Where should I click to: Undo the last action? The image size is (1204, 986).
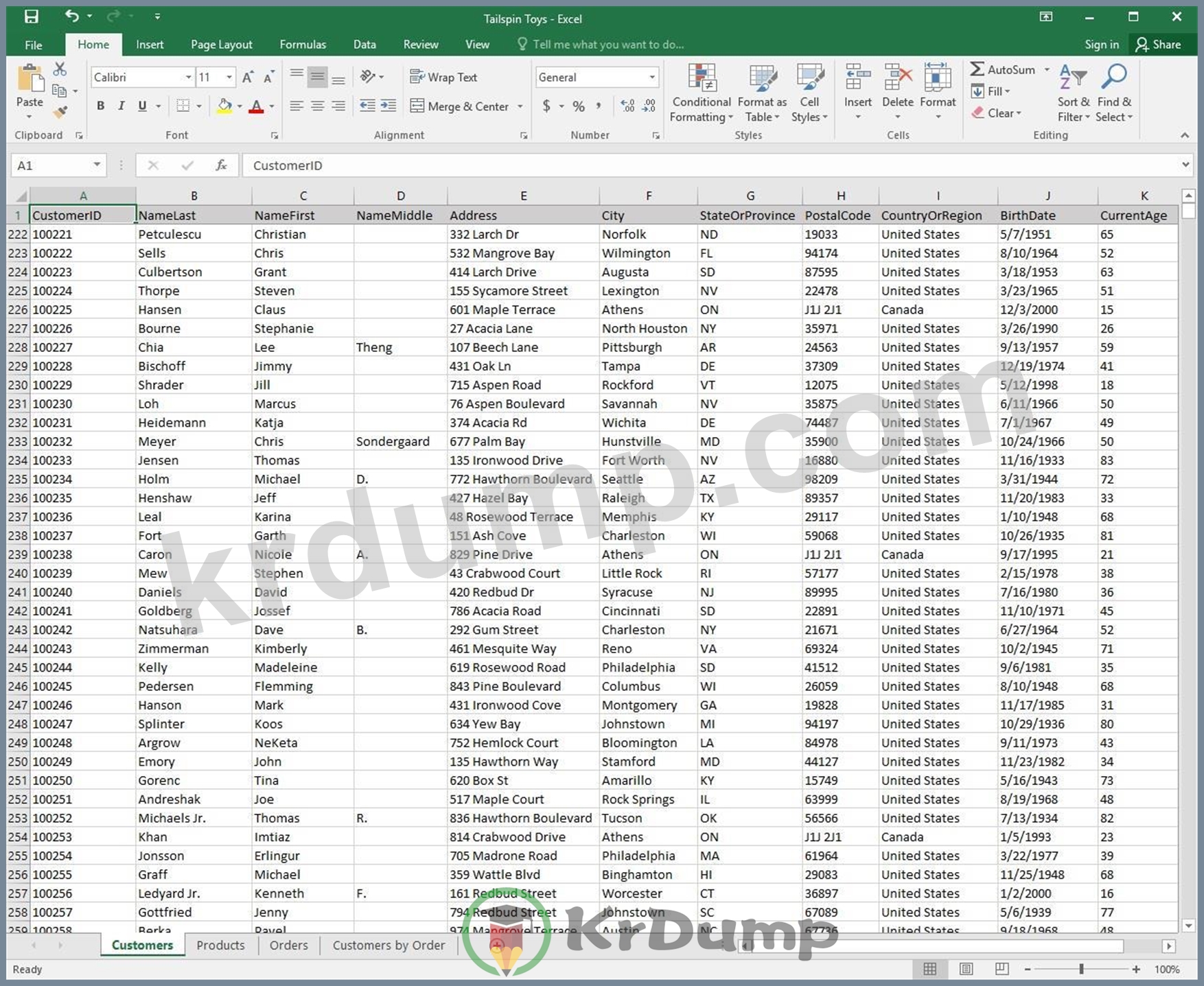[71, 15]
